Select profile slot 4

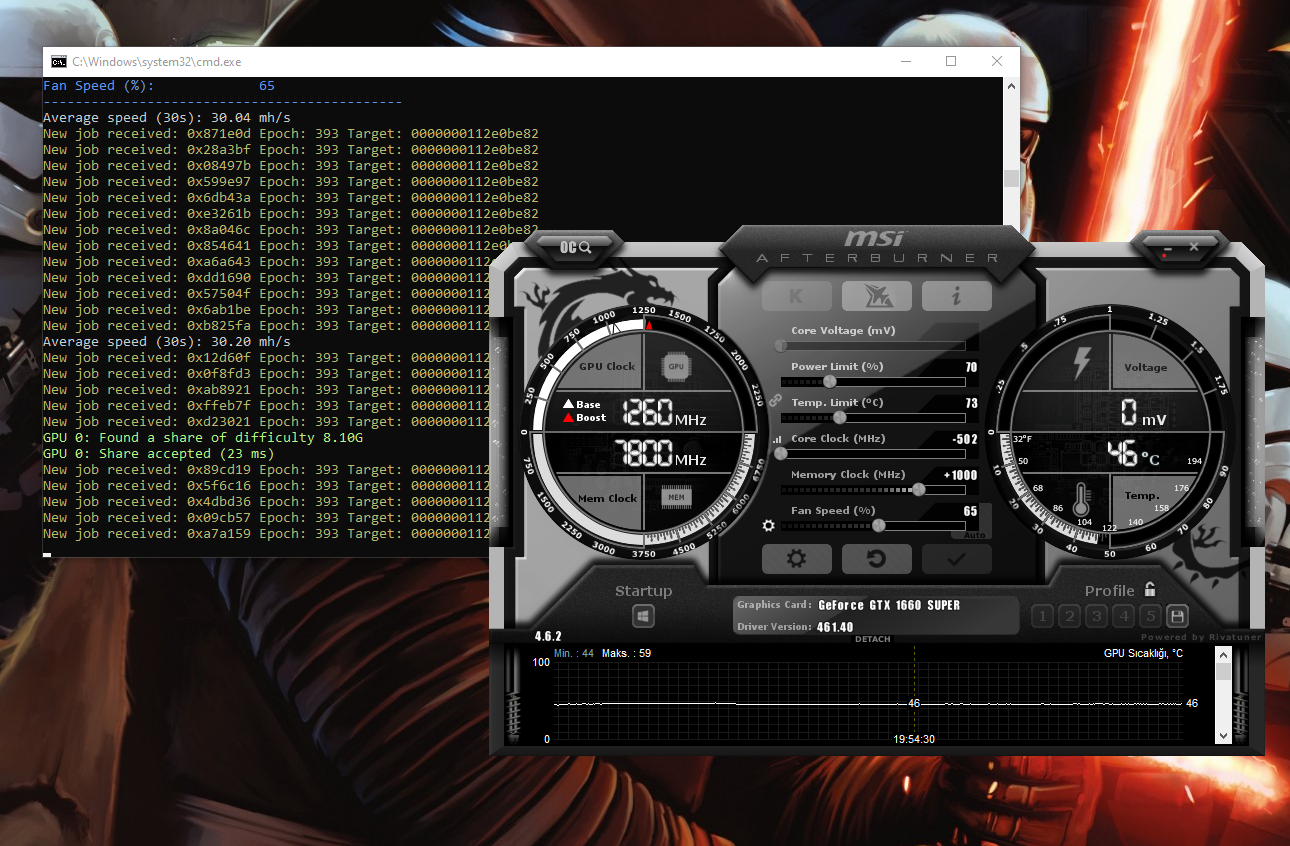[1124, 617]
